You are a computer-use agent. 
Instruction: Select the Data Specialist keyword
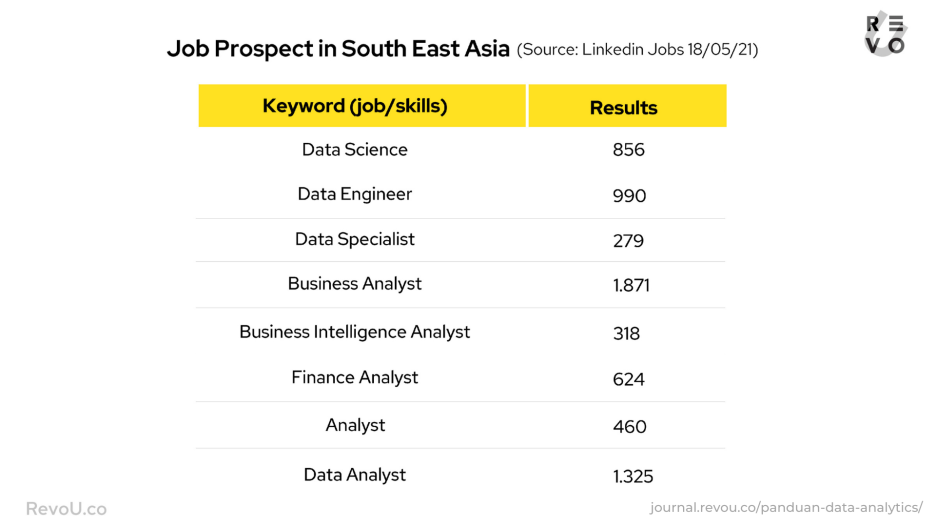(x=355, y=239)
